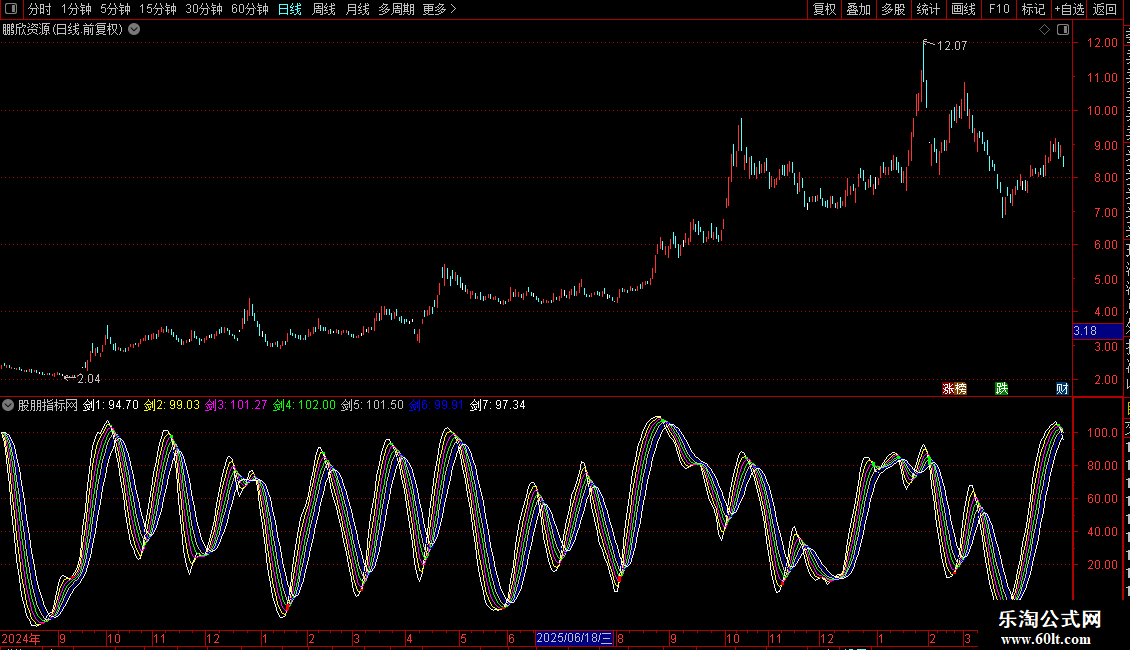Open the 多周期 multi-period view
Image resolution: width=1130 pixels, height=650 pixels.
click(x=396, y=9)
